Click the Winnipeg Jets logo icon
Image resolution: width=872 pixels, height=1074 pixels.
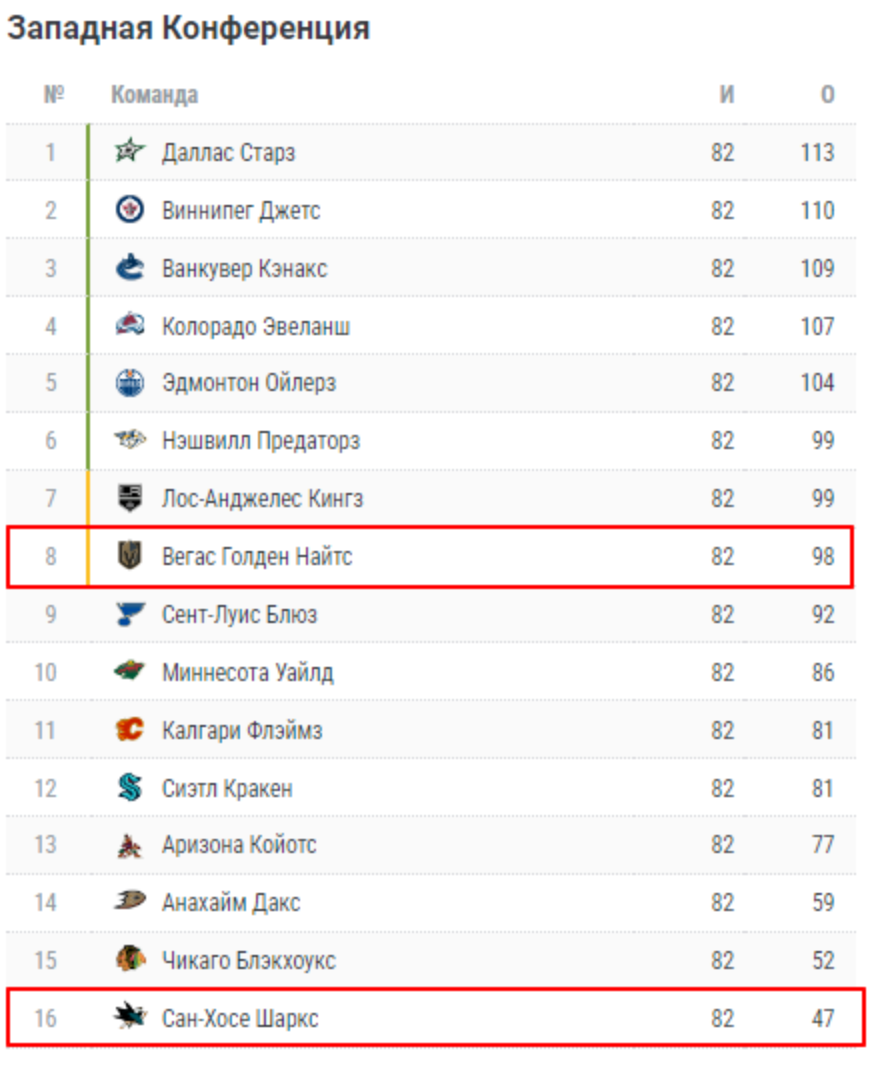tap(130, 210)
